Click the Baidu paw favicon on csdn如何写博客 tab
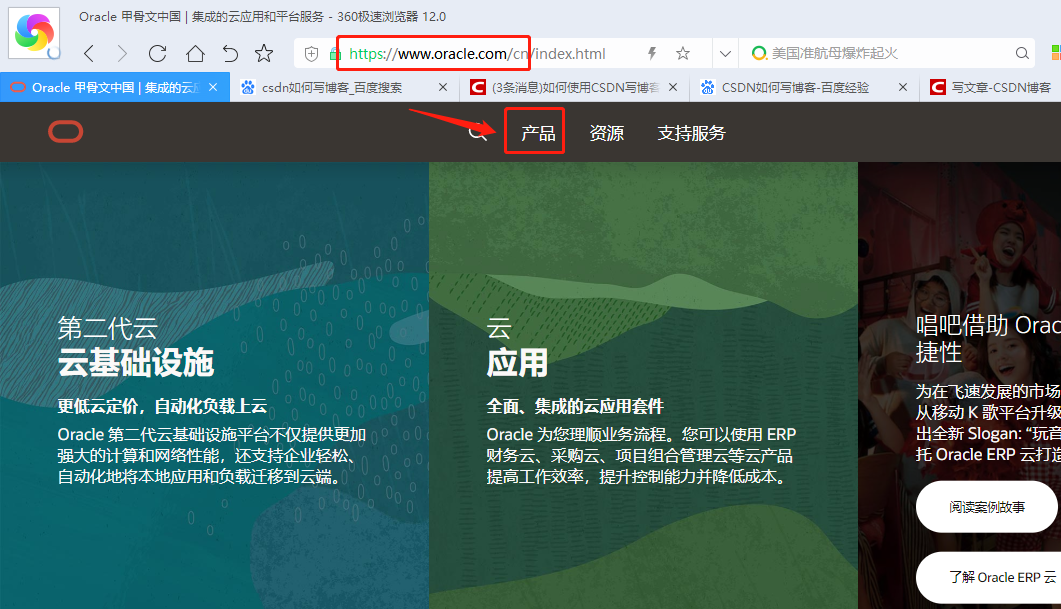Viewport: 1061px width, 609px height. (x=248, y=87)
